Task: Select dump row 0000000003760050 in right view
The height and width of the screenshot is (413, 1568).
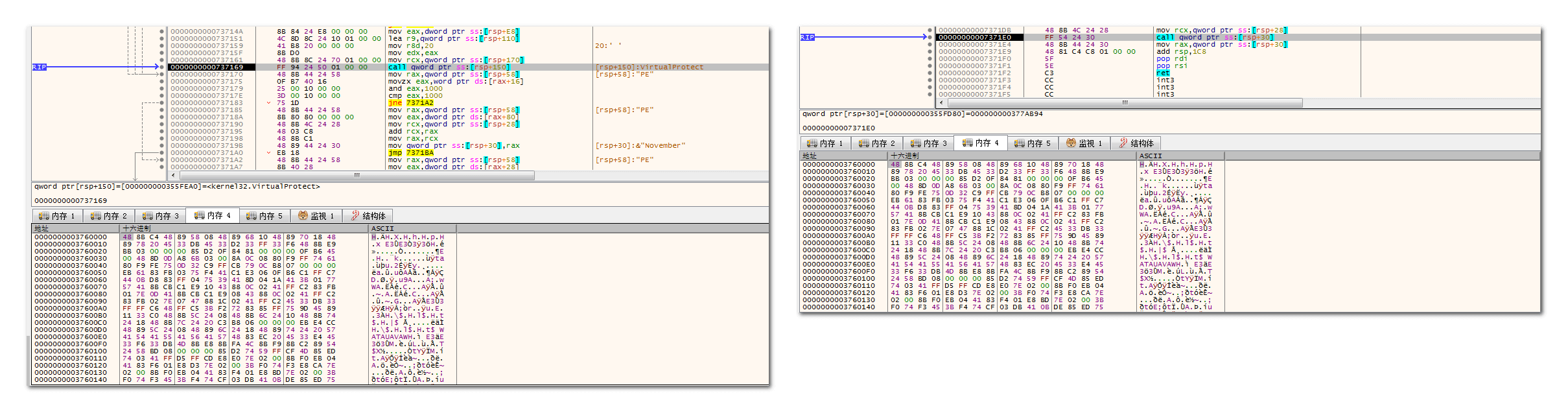Action: coord(1008,200)
